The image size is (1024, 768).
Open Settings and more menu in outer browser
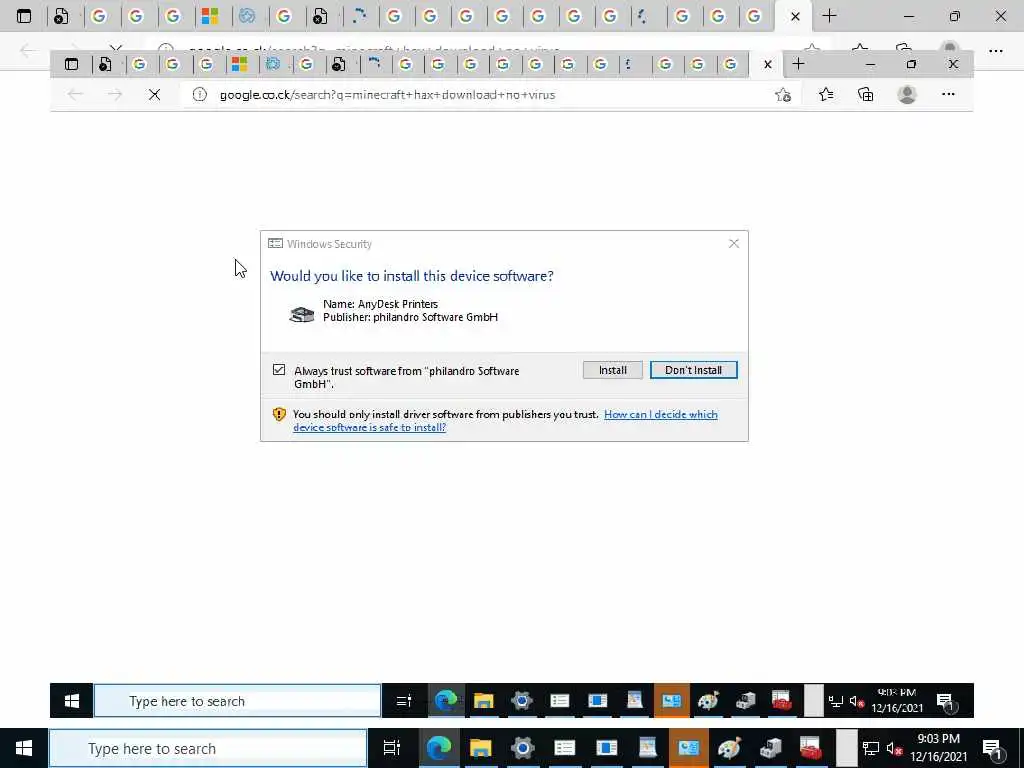tap(996, 50)
